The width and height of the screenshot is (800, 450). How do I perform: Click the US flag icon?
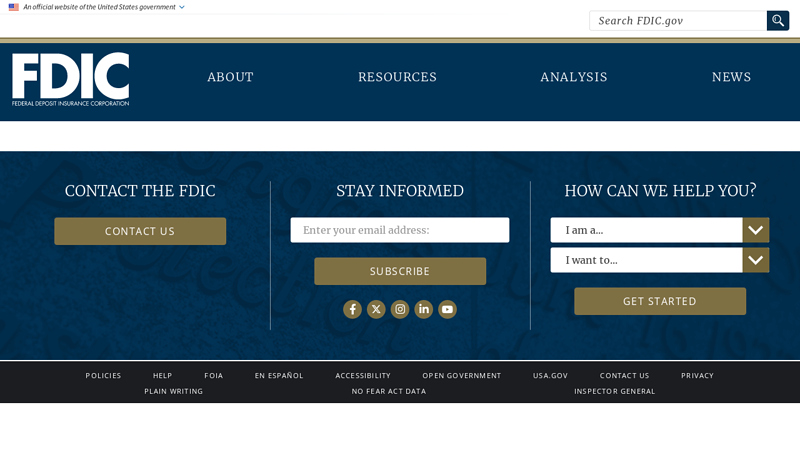coord(14,7)
